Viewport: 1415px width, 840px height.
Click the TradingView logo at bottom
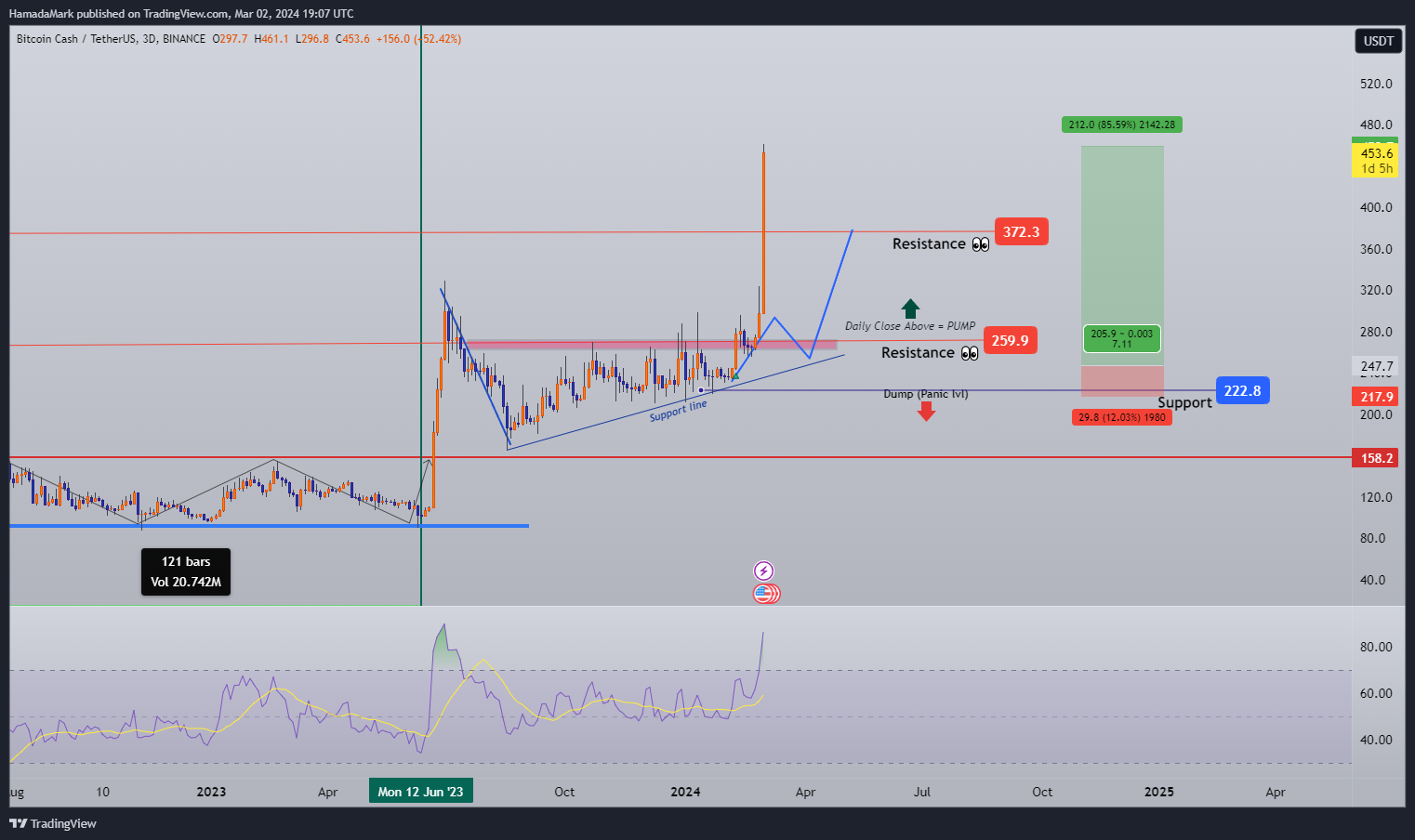click(x=53, y=823)
